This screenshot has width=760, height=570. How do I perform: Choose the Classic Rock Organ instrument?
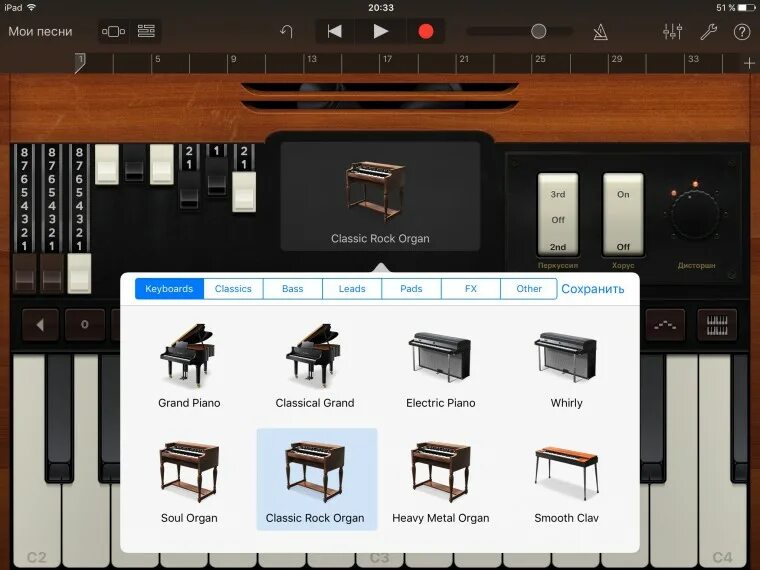click(x=316, y=479)
